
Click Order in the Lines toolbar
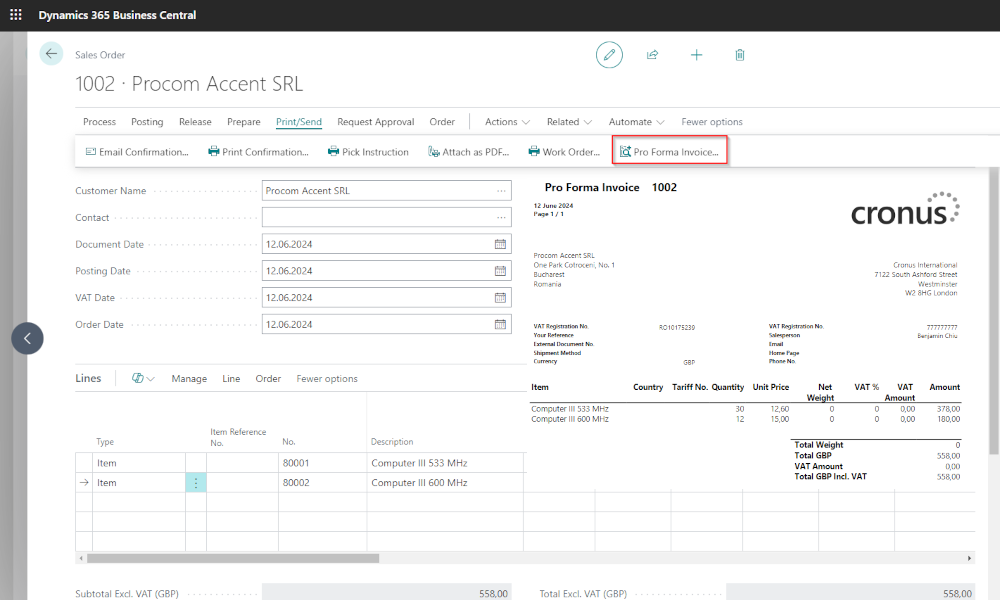pyautogui.click(x=268, y=379)
